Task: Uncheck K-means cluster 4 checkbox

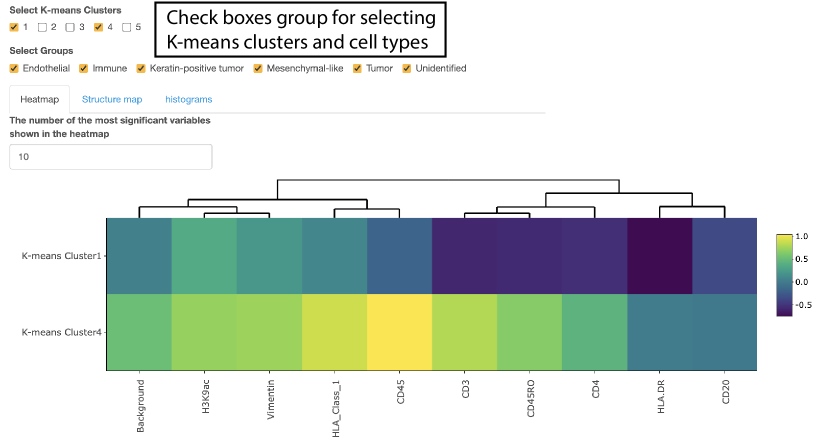Action: pyautogui.click(x=98, y=27)
